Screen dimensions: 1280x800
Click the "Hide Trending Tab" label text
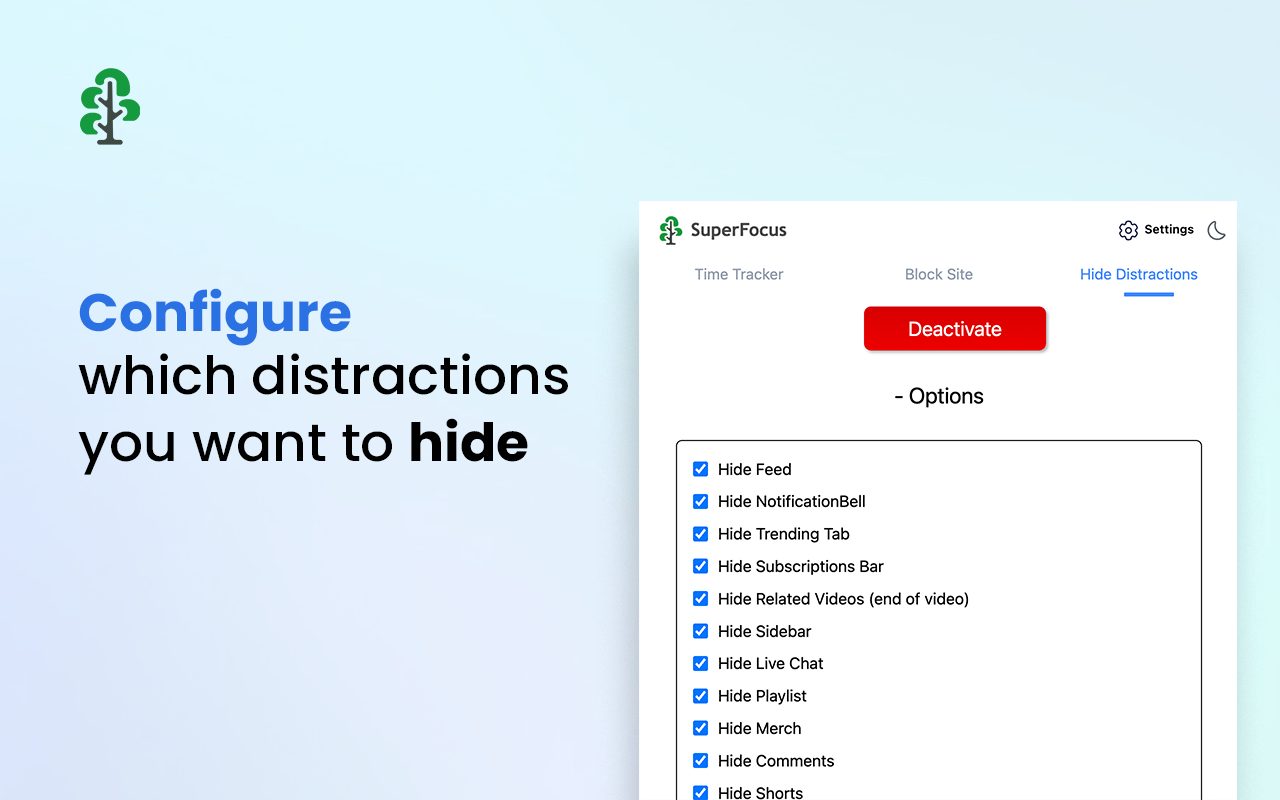[784, 534]
